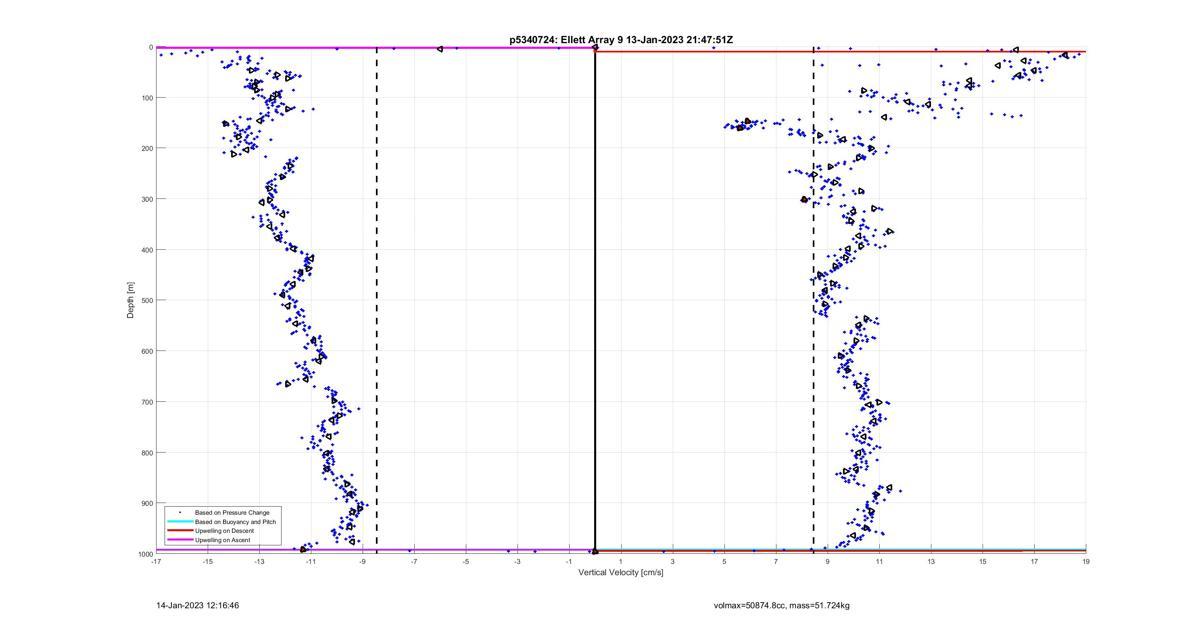Click the x-axis tick label '17'
The width and height of the screenshot is (1200, 622).
[x=1034, y=561]
